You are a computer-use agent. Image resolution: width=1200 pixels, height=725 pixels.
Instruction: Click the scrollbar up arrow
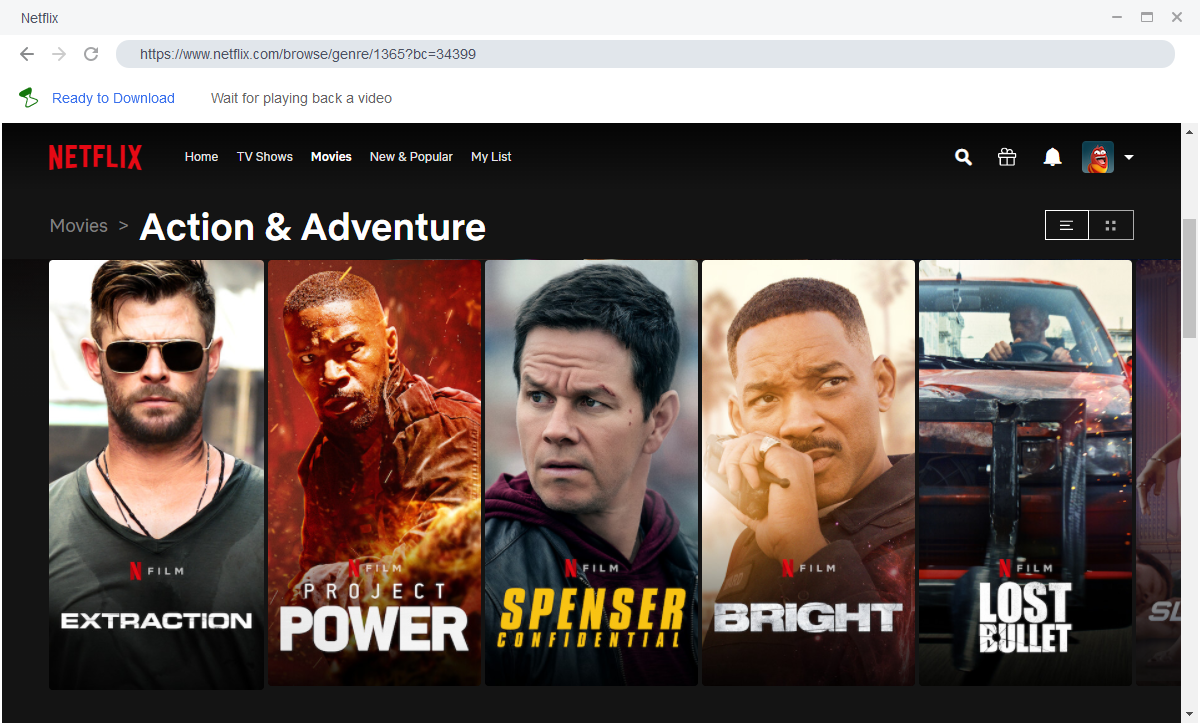point(1190,131)
